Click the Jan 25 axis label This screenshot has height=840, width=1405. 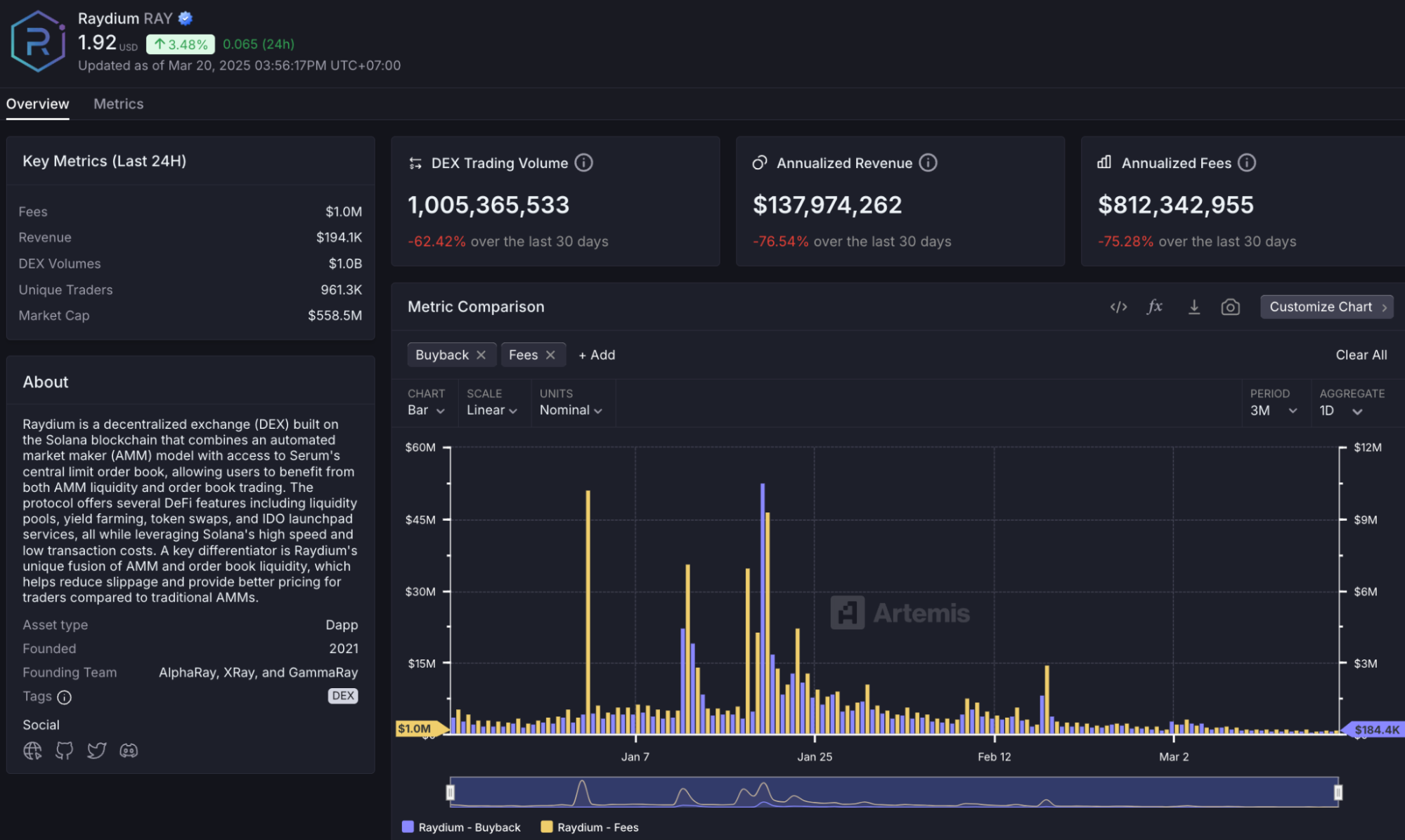(x=815, y=757)
